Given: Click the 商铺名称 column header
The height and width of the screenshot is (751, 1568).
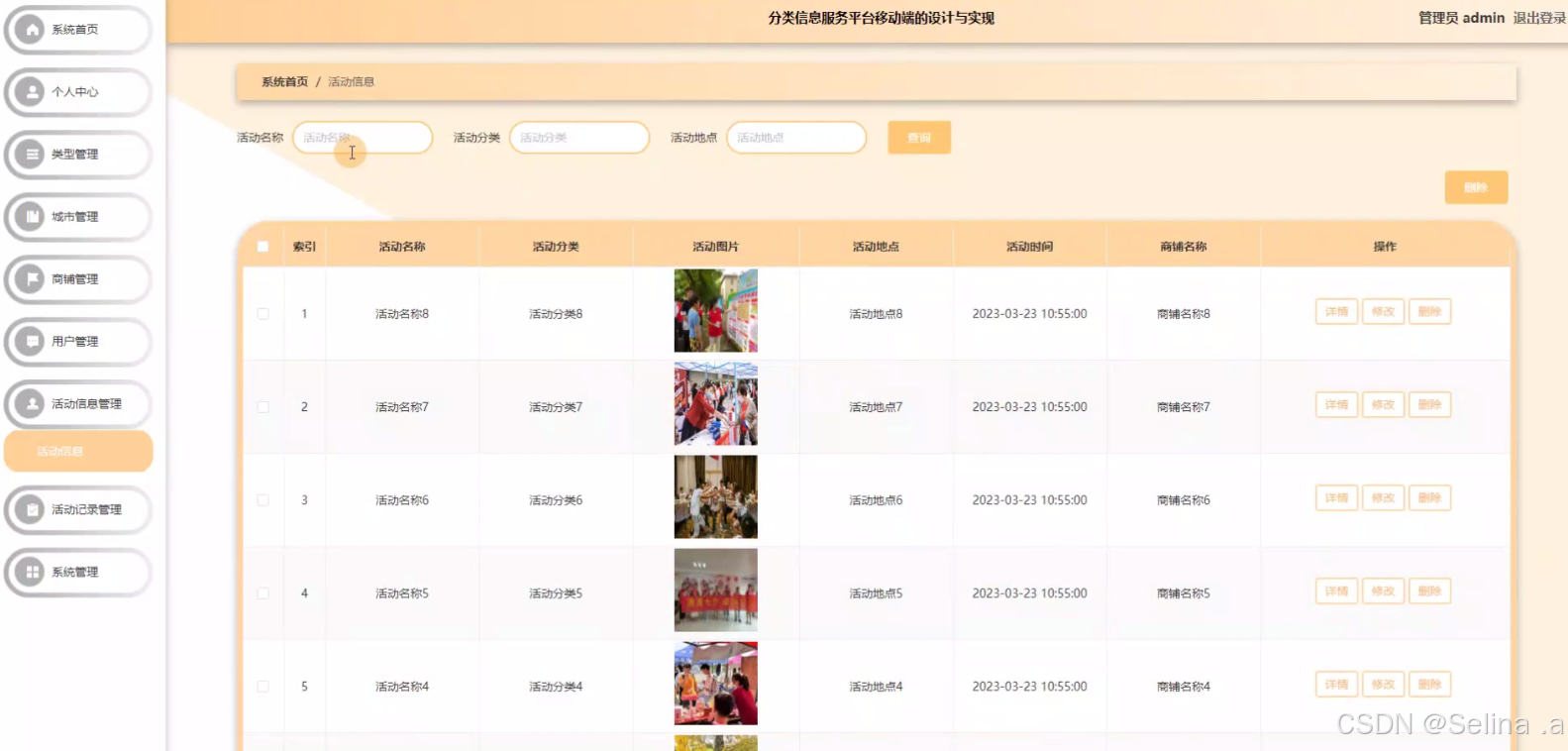Looking at the screenshot, I should point(1184,247).
